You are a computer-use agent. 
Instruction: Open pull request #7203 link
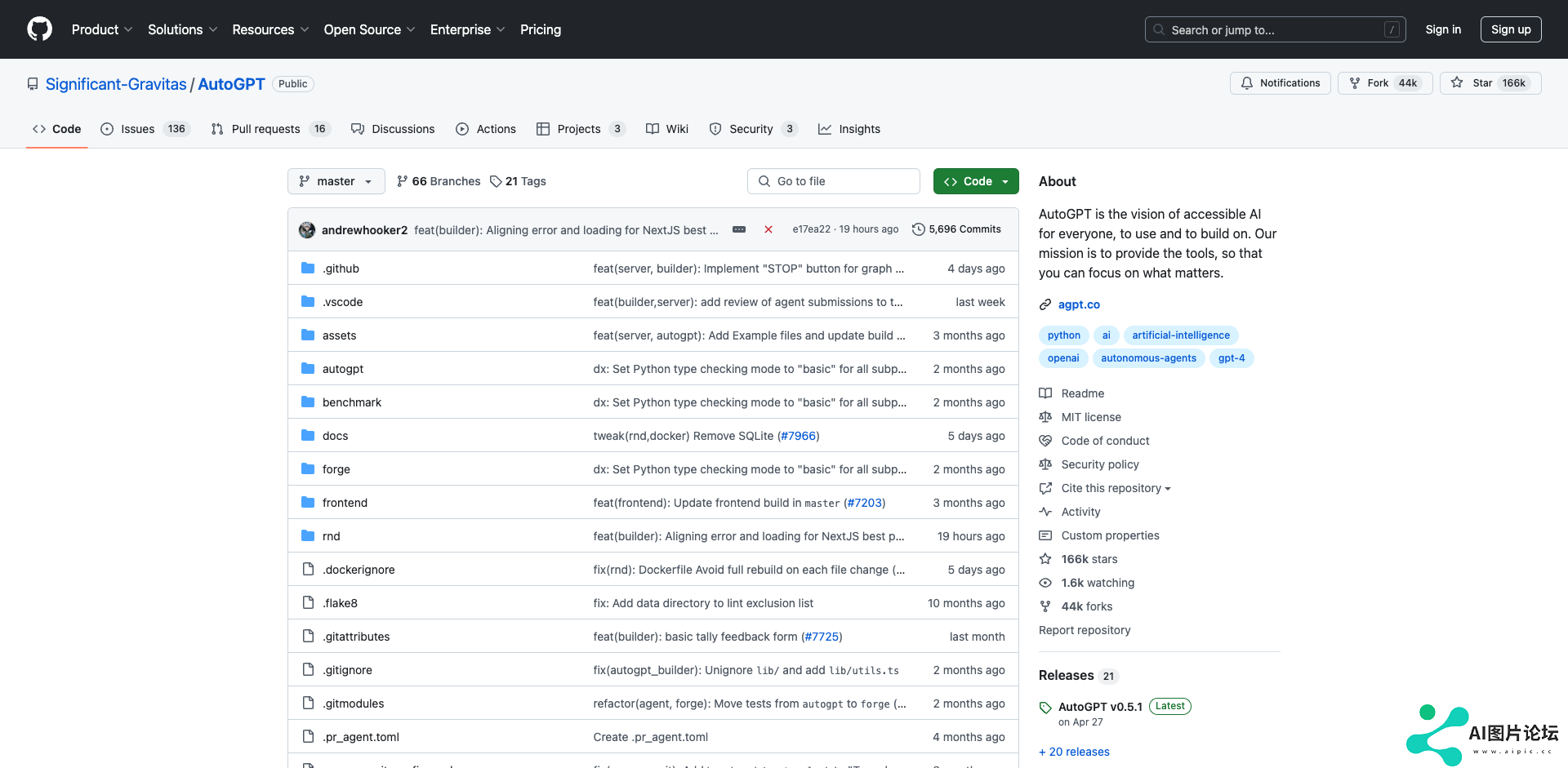click(x=864, y=503)
